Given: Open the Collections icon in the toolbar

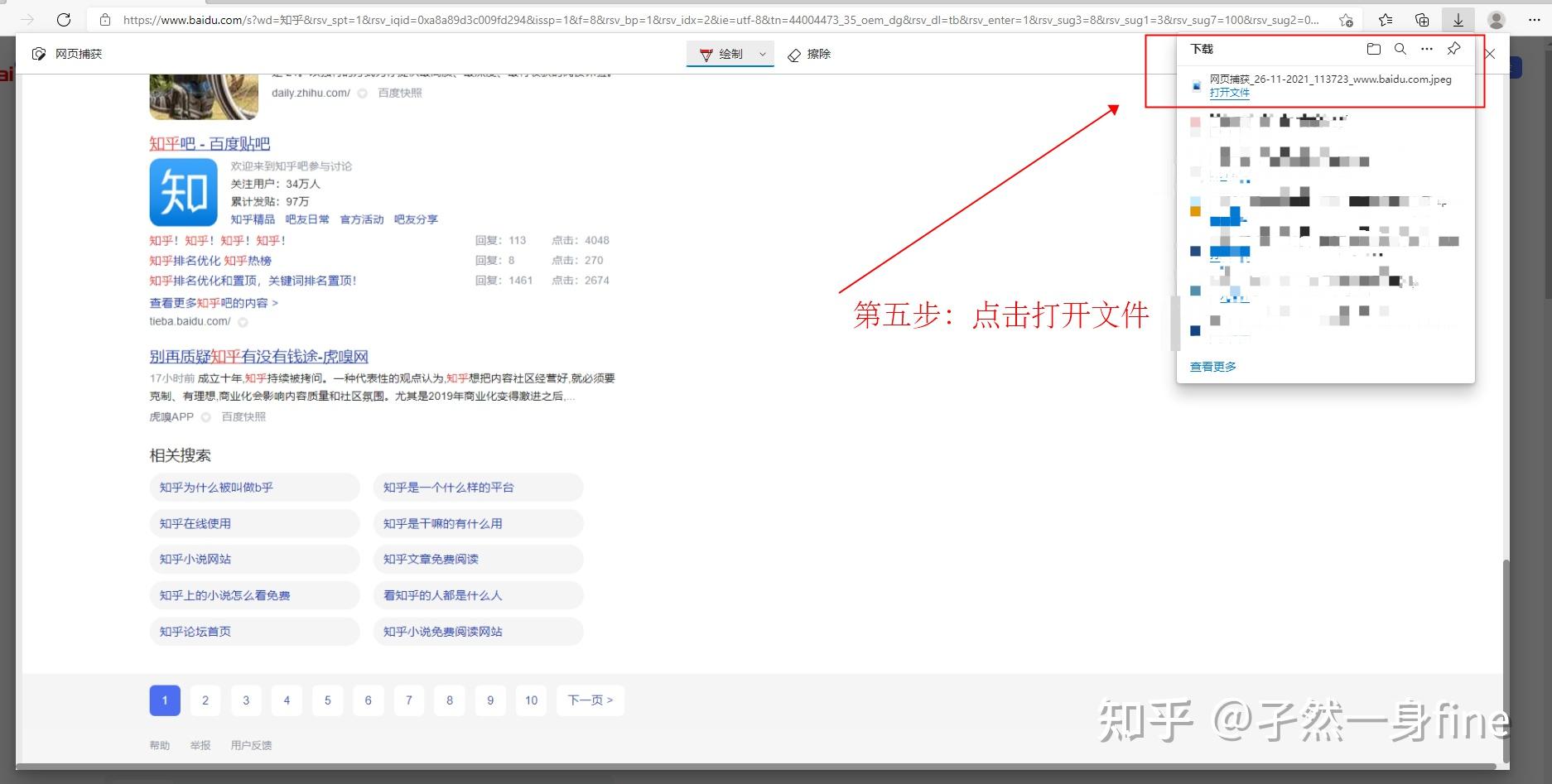Looking at the screenshot, I should 1422,20.
